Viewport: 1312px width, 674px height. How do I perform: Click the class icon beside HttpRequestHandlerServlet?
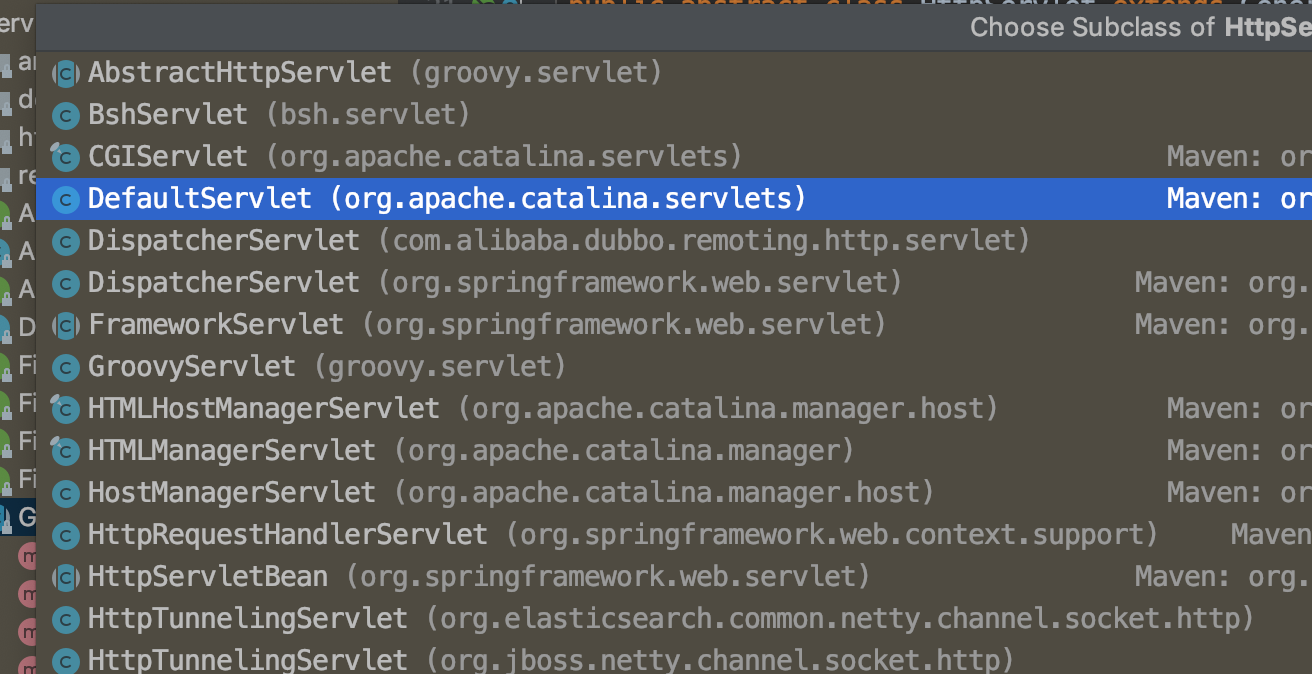[x=66, y=535]
